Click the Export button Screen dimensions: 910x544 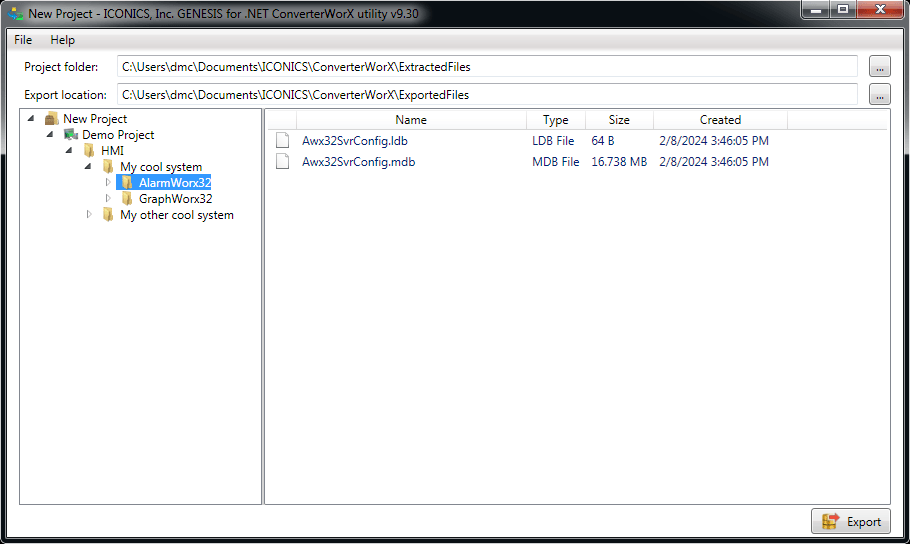point(851,521)
